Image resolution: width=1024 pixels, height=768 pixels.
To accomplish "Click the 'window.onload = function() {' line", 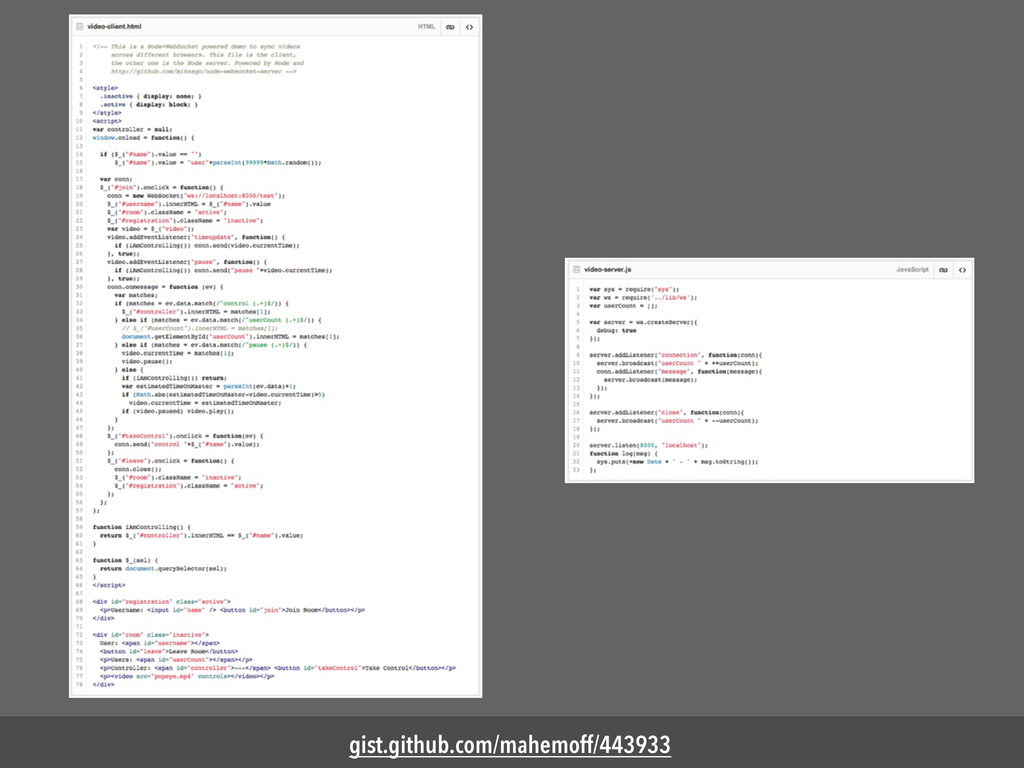I will [x=143, y=138].
